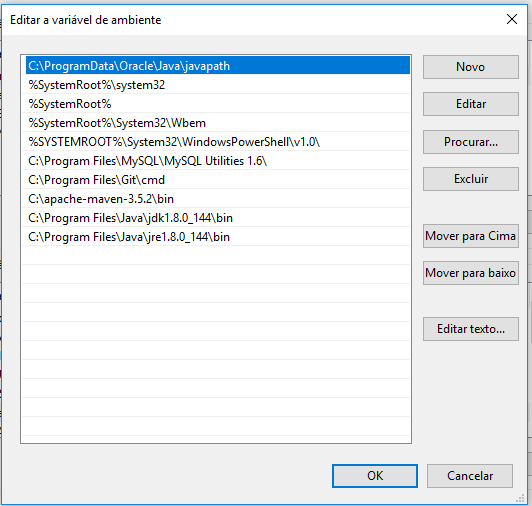Screen dimensions: 532x506
Task: Select the jdk1.8.0_144\bin entry
Action: click(x=218, y=218)
